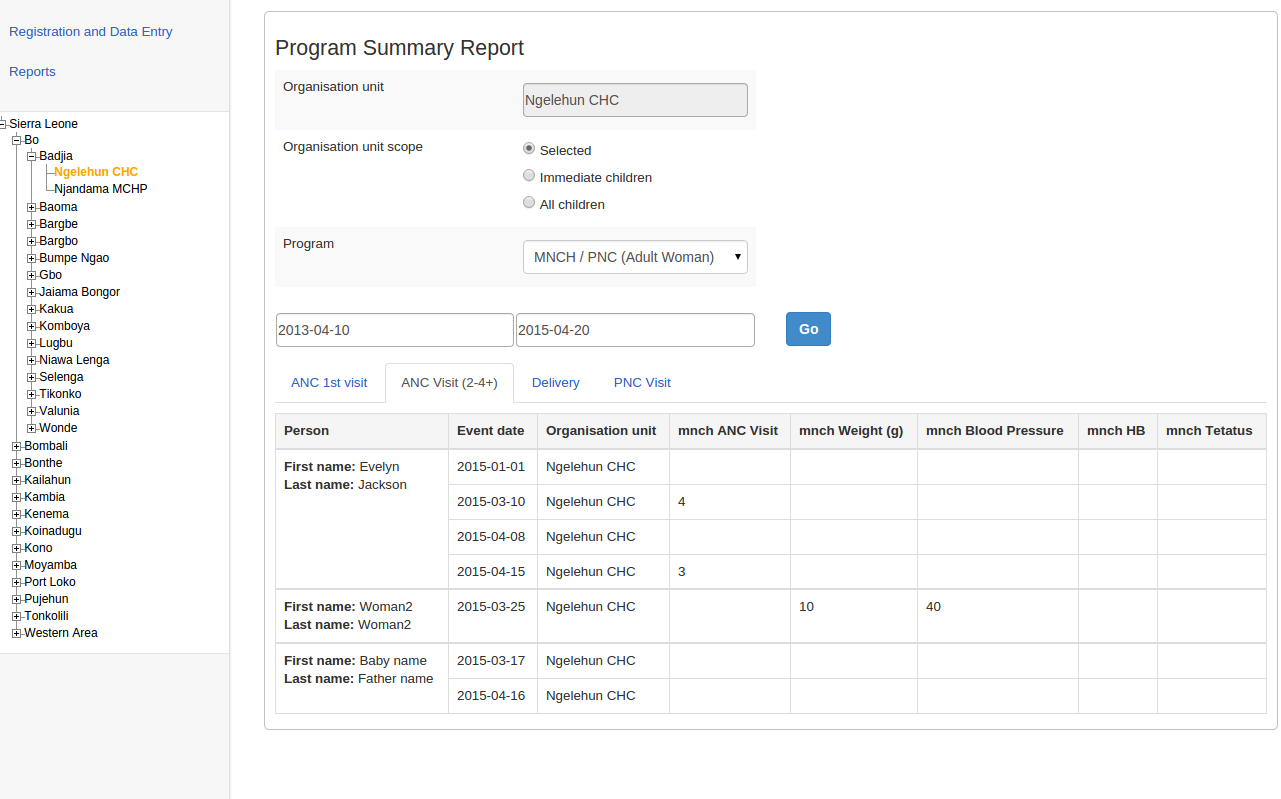Expand the Western Area node
The height and width of the screenshot is (799, 1281).
(x=16, y=633)
